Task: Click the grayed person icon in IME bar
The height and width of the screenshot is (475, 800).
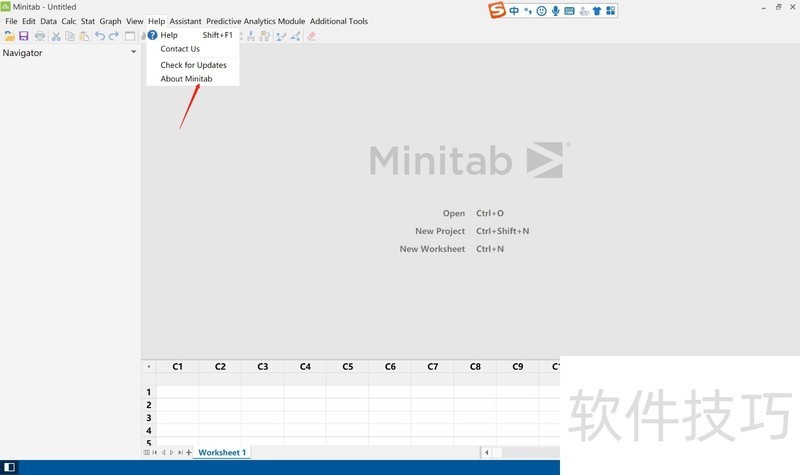Action: tap(584, 11)
